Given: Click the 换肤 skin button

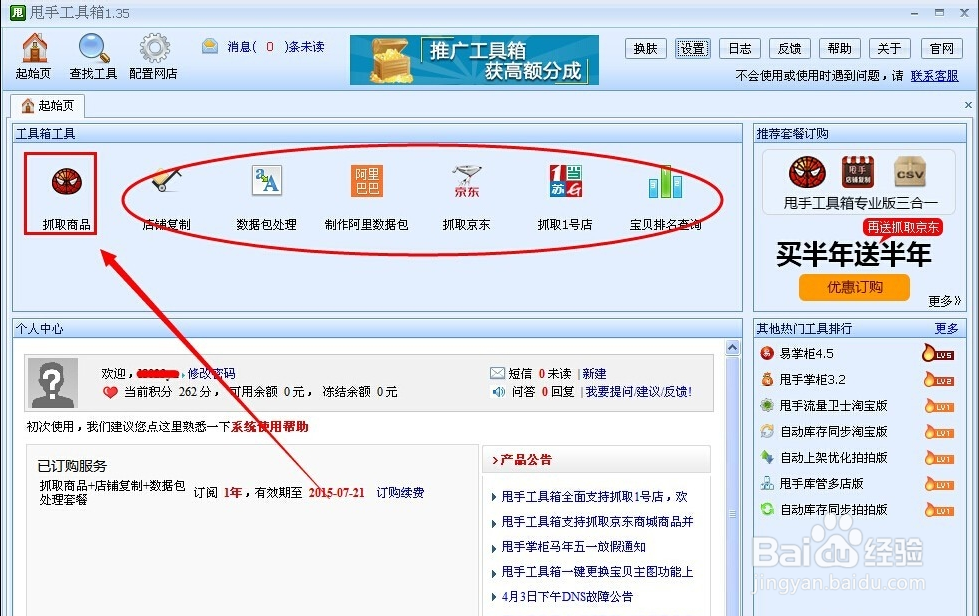Looking at the screenshot, I should pos(646,49).
